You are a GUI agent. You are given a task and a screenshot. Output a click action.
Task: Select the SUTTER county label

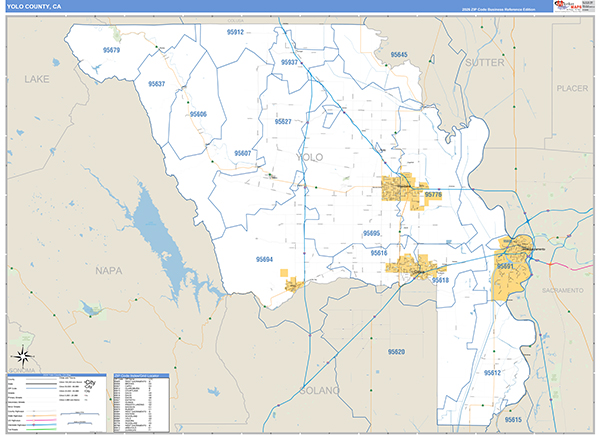click(485, 62)
